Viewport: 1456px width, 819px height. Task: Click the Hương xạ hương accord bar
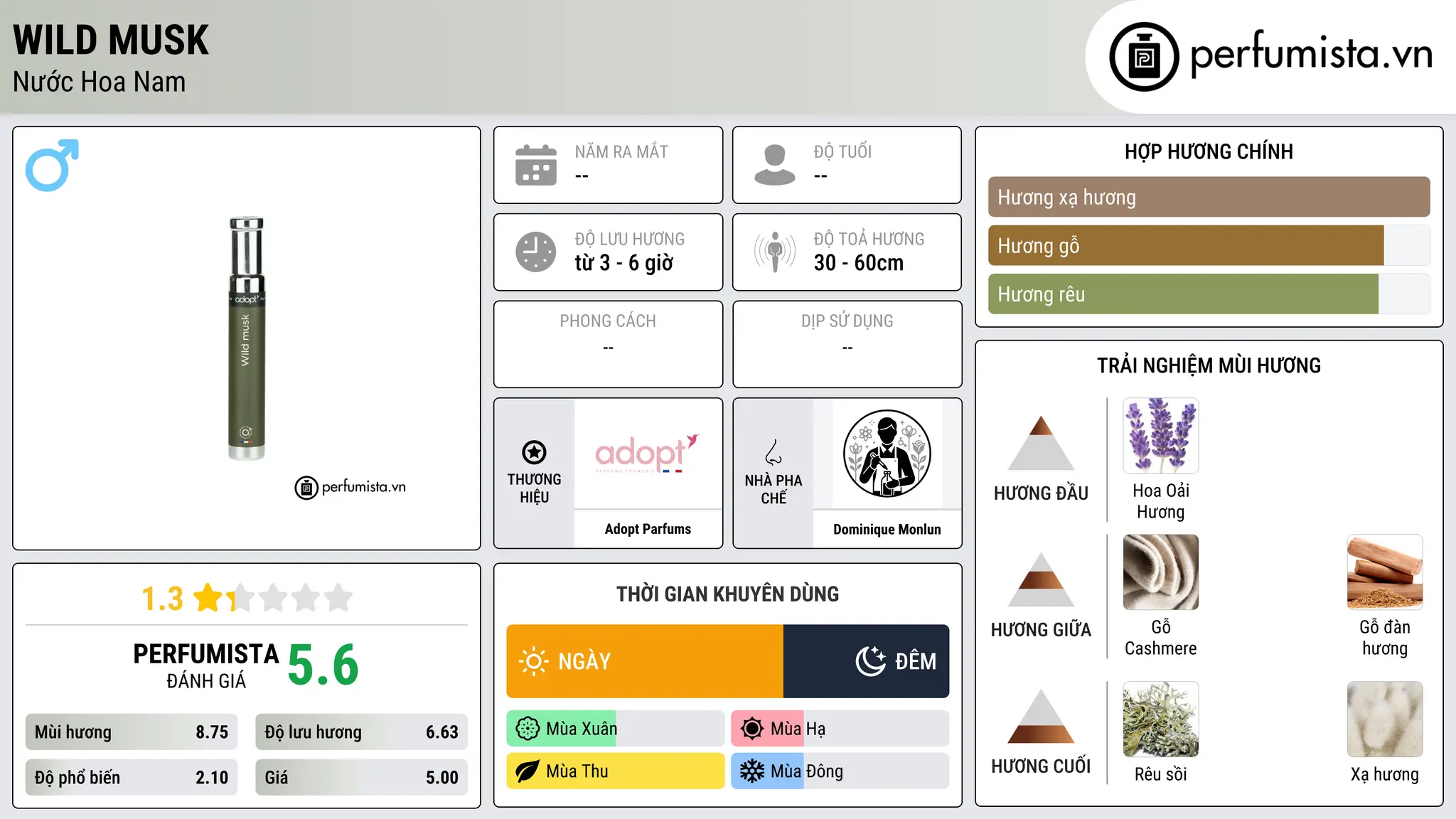(1209, 197)
